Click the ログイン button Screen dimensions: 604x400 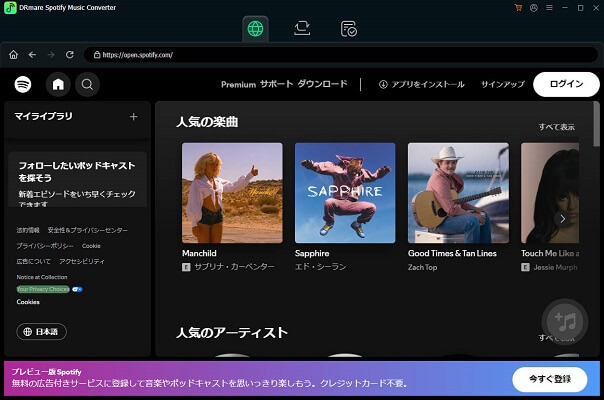point(566,84)
